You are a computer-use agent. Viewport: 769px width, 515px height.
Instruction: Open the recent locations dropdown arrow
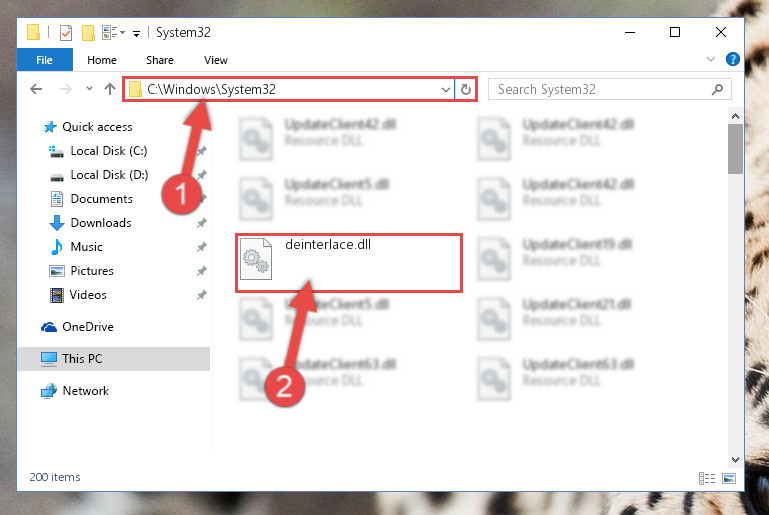click(89, 89)
